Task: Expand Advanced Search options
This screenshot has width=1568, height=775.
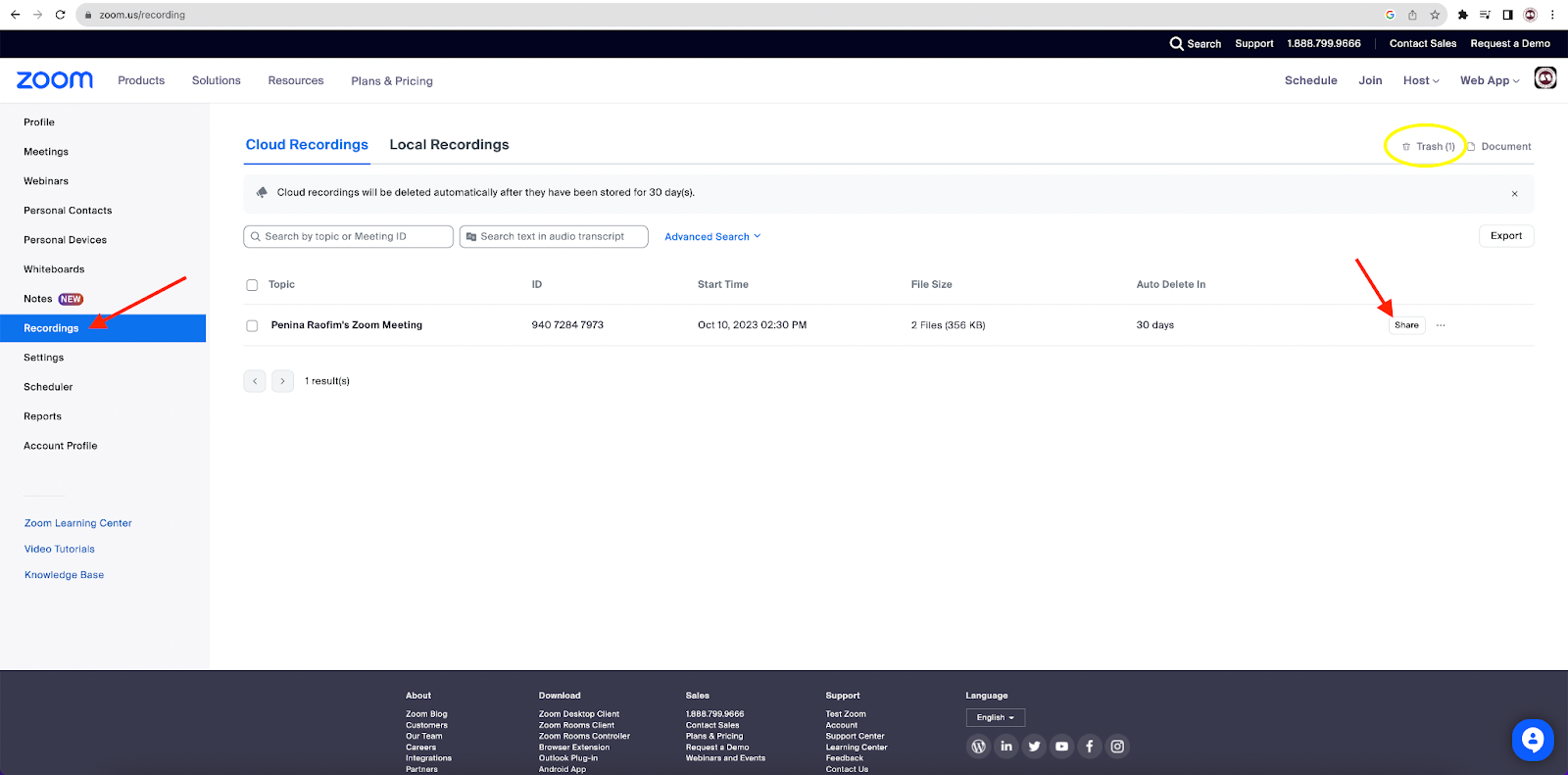Action: 712,237
